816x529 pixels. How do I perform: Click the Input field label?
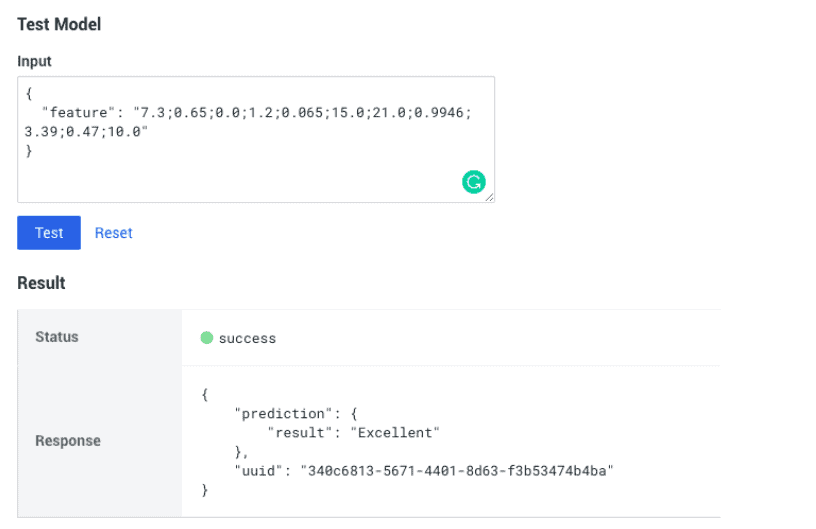coord(34,61)
